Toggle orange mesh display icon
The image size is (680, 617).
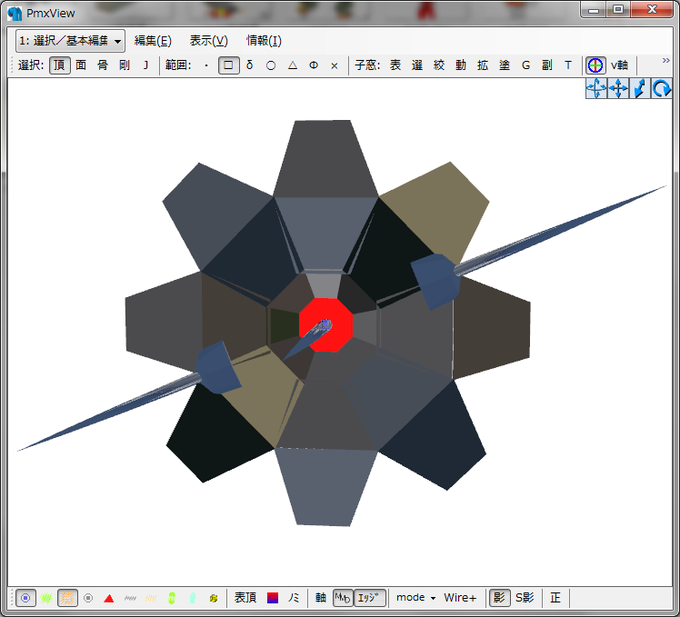tap(67, 598)
